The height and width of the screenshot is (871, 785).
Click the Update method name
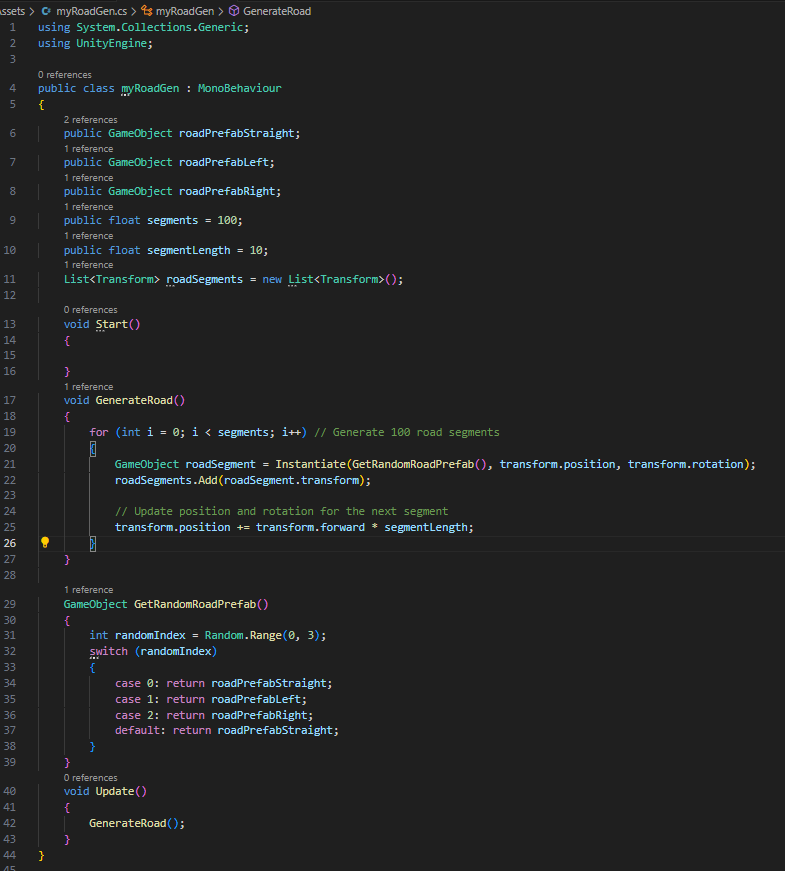(x=115, y=791)
